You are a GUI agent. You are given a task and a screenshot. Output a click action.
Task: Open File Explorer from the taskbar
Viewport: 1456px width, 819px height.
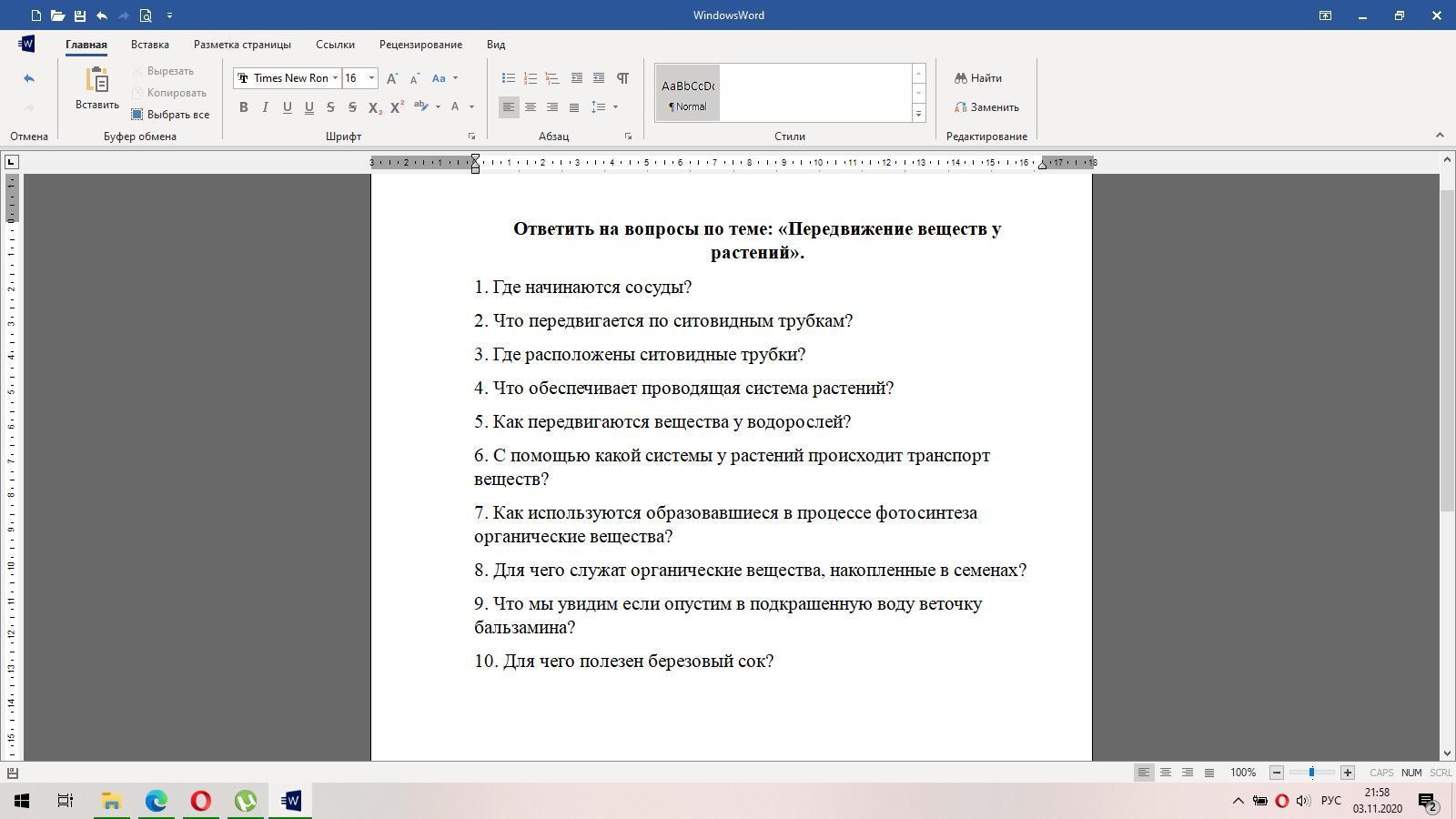pos(111,801)
